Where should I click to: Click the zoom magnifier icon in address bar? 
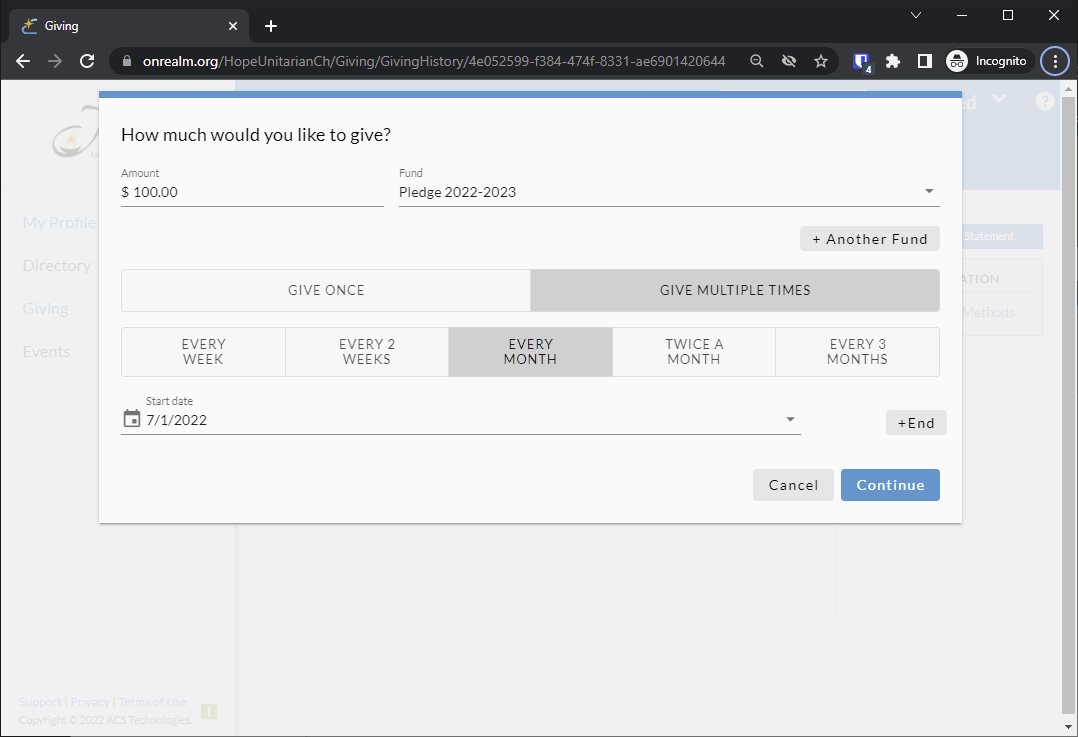(x=757, y=61)
